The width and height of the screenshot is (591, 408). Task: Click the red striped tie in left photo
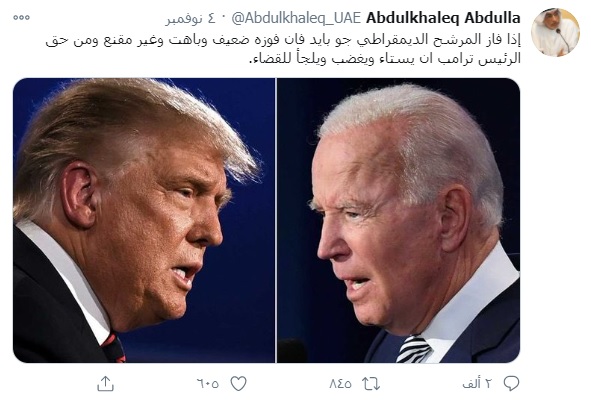click(x=113, y=347)
